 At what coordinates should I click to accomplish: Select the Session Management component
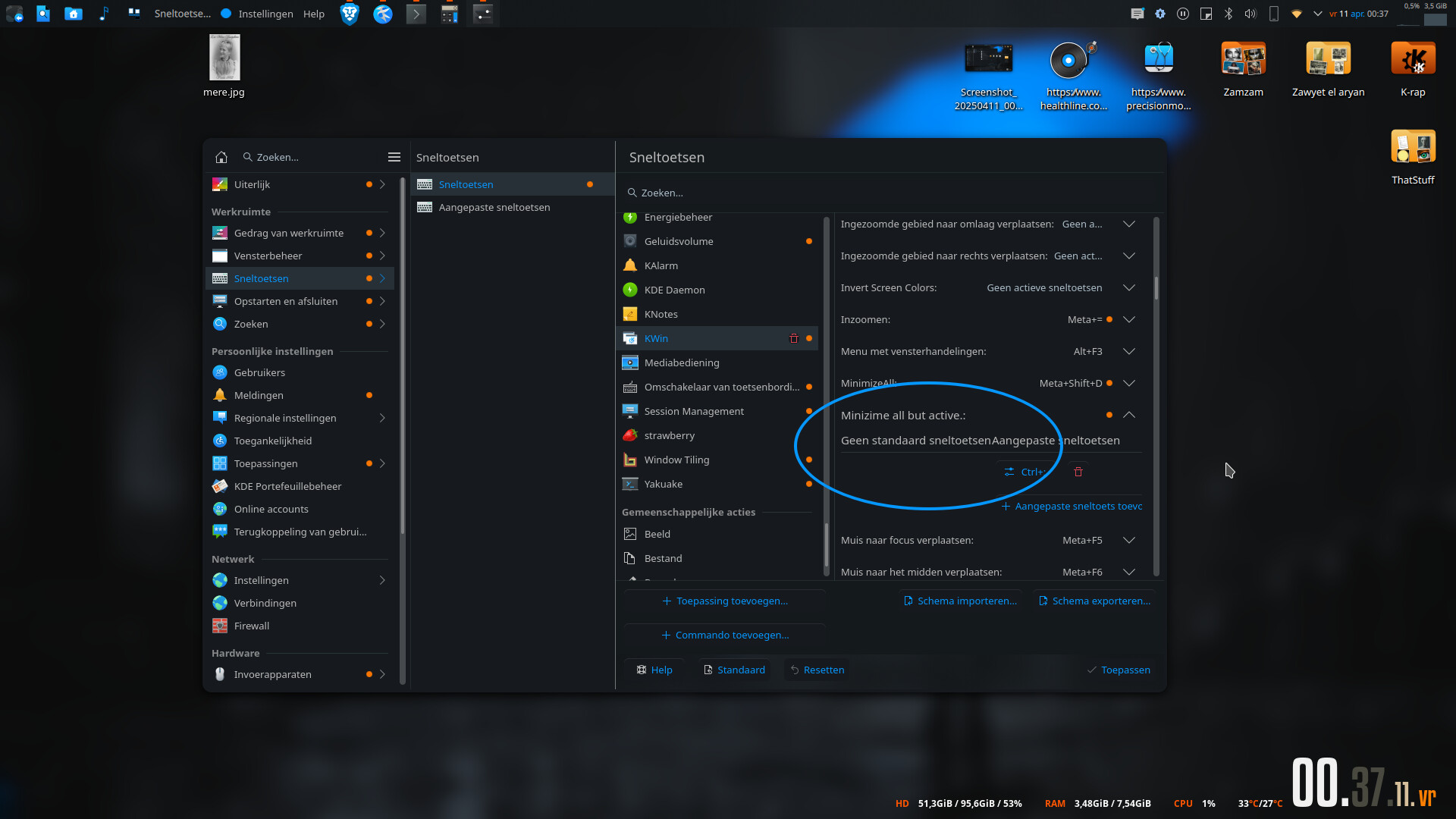[717, 411]
